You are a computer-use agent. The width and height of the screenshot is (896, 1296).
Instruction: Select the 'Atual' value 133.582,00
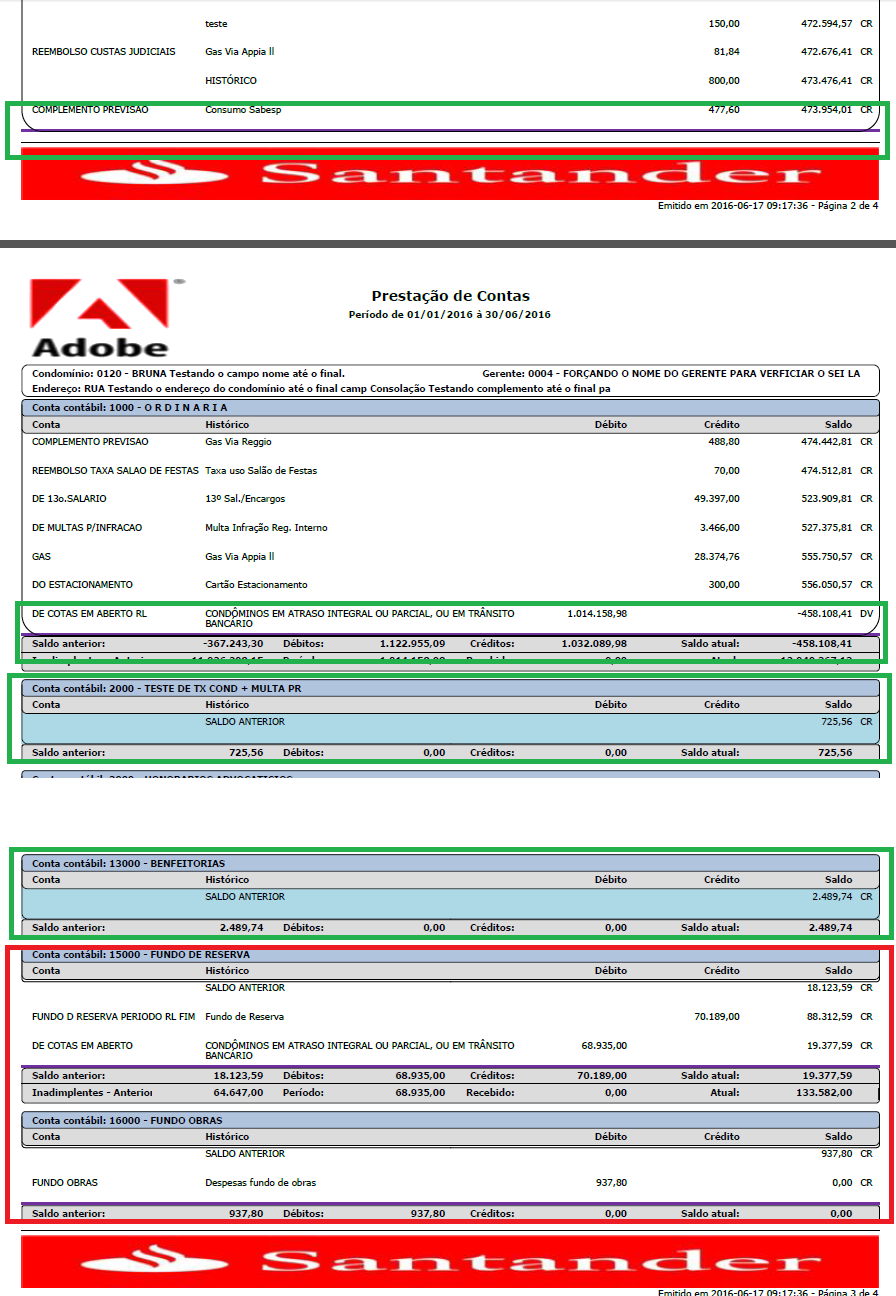pos(826,1093)
